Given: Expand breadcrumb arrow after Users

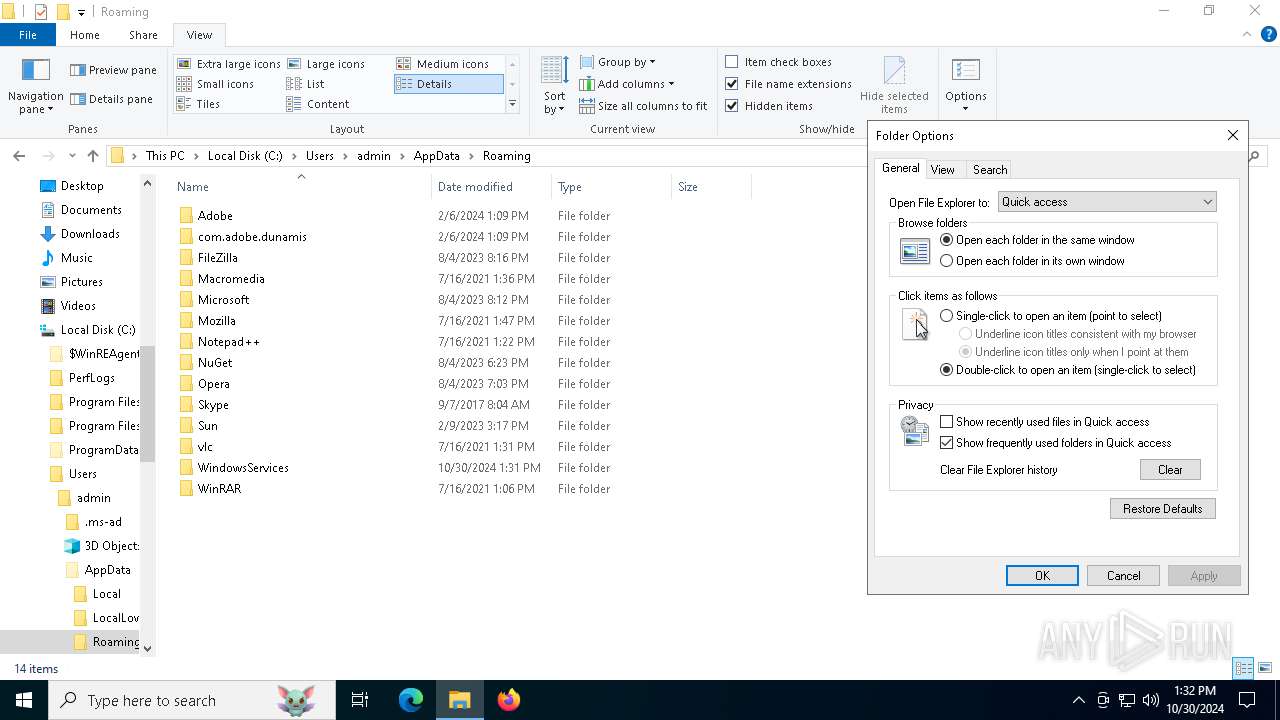Looking at the screenshot, I should (x=346, y=156).
